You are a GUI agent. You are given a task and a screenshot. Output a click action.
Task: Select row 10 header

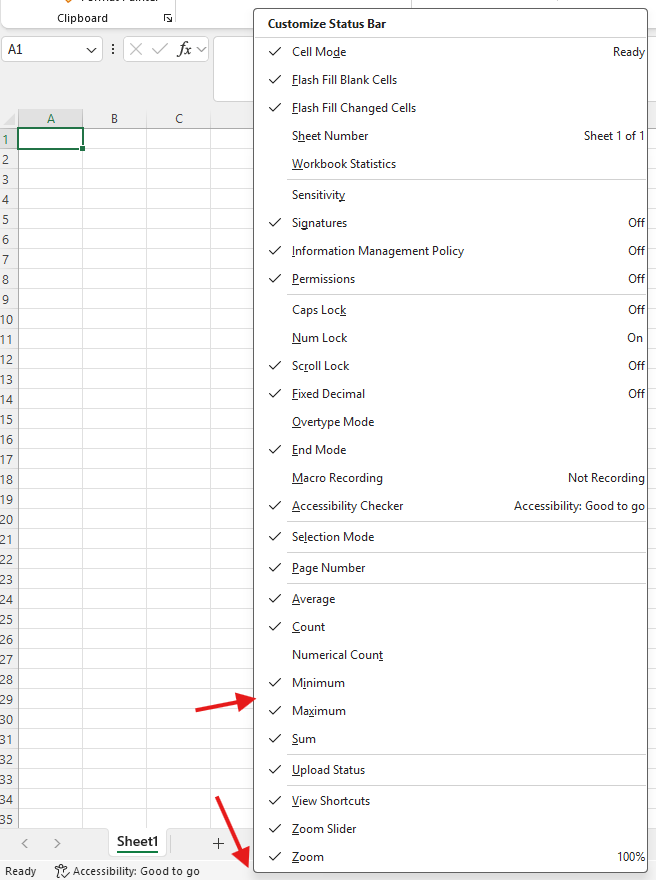[8, 319]
